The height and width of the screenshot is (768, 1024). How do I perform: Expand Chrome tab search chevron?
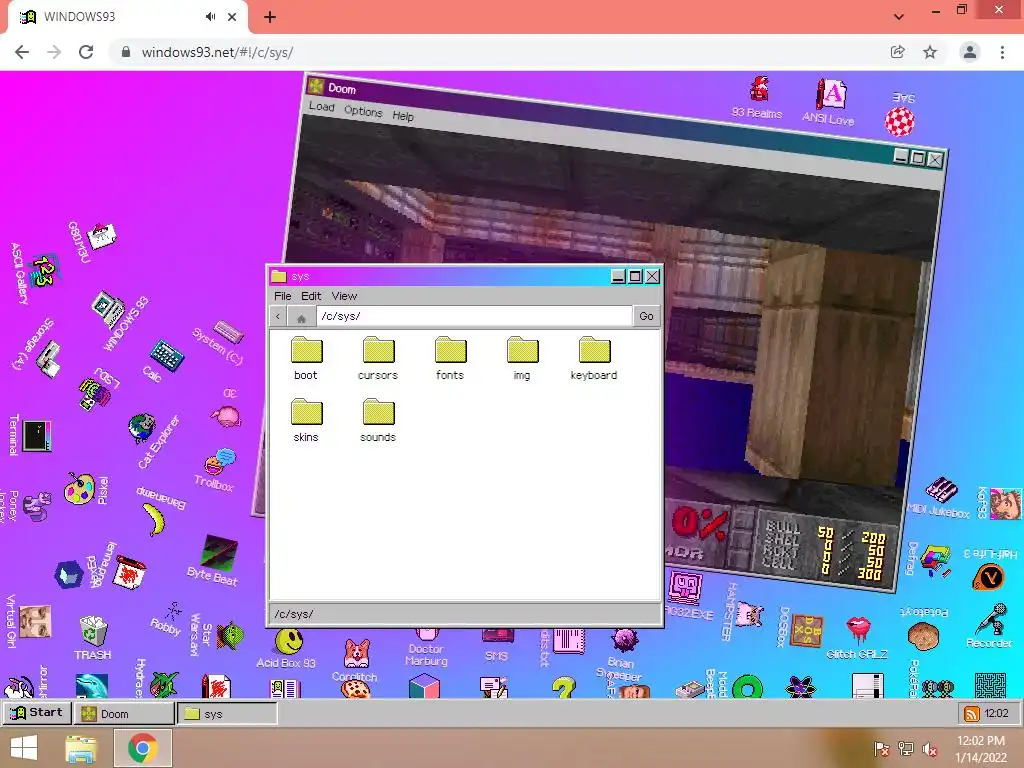[x=899, y=17]
